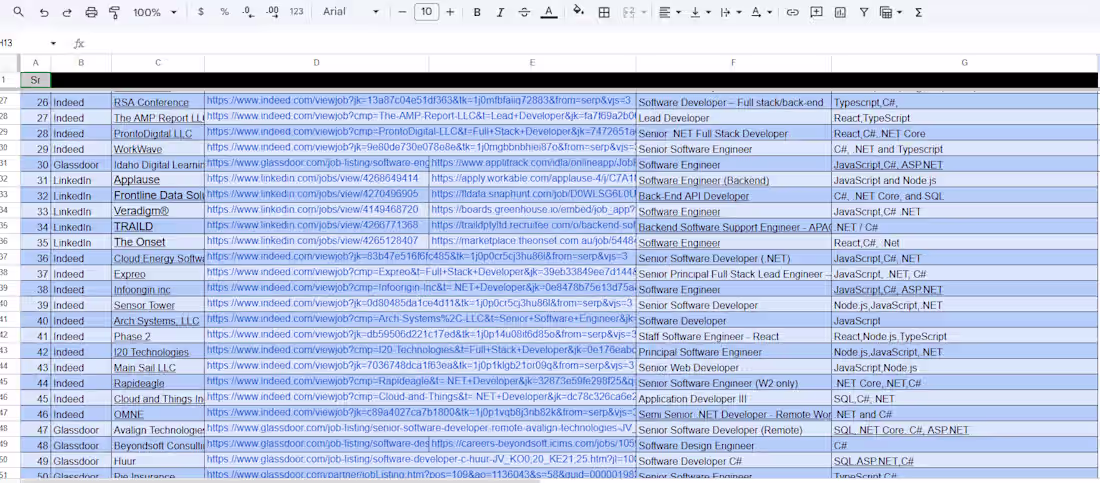
Task: Open text wrapping dropdown
Action: tap(730, 12)
